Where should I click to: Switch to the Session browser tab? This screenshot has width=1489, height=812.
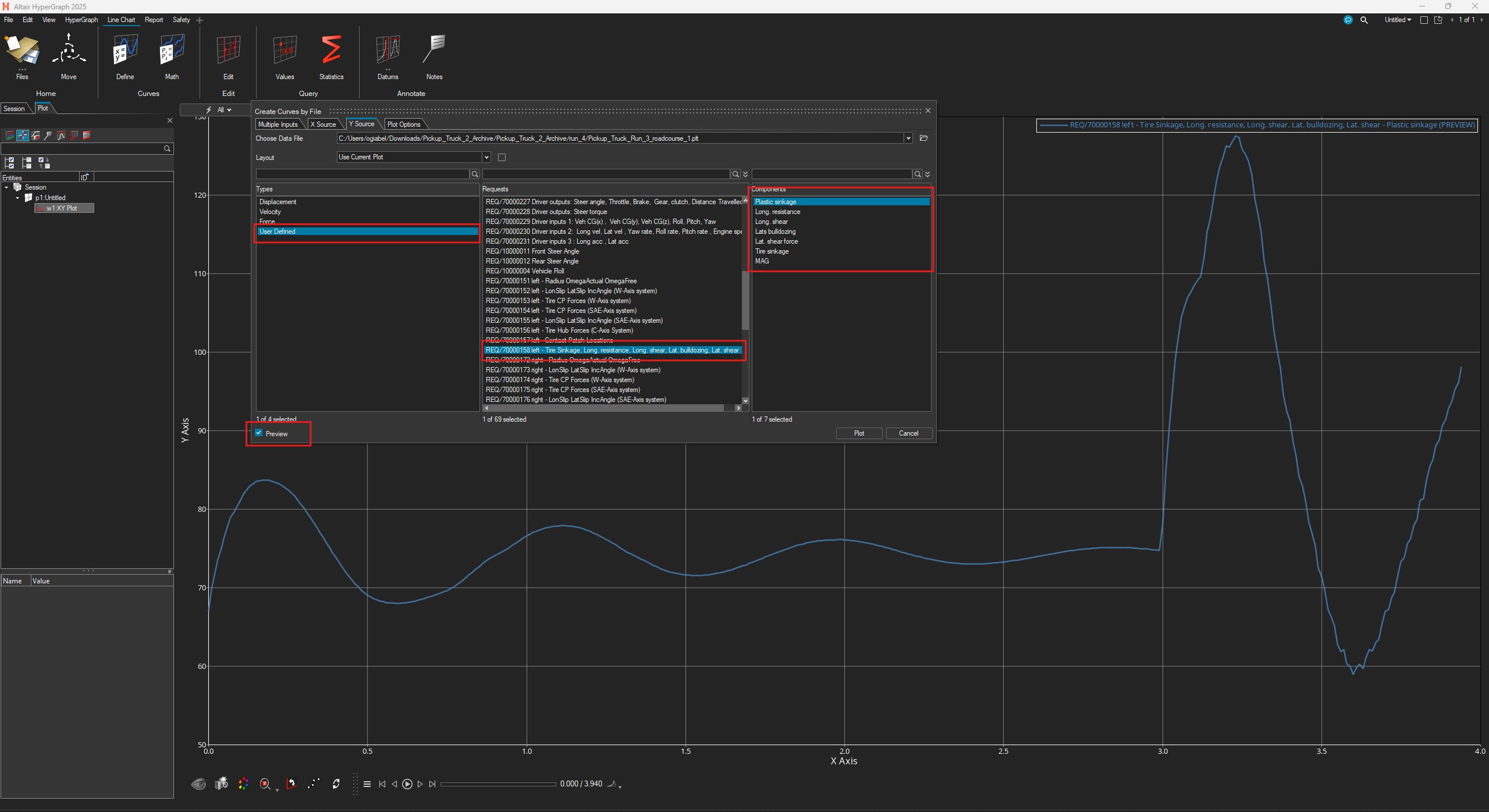(14, 109)
